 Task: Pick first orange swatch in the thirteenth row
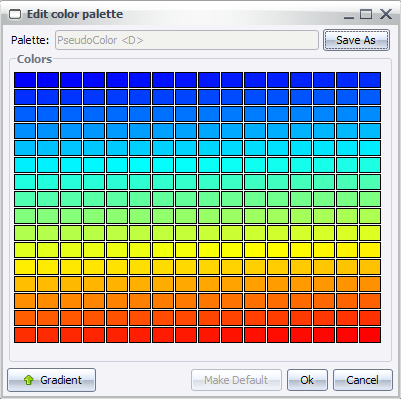point(25,284)
